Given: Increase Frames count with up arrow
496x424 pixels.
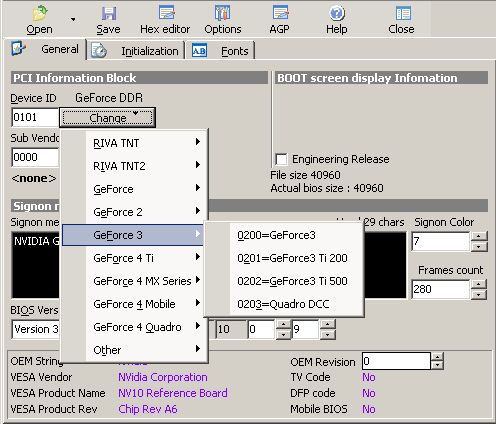Looking at the screenshot, I should point(479,284).
